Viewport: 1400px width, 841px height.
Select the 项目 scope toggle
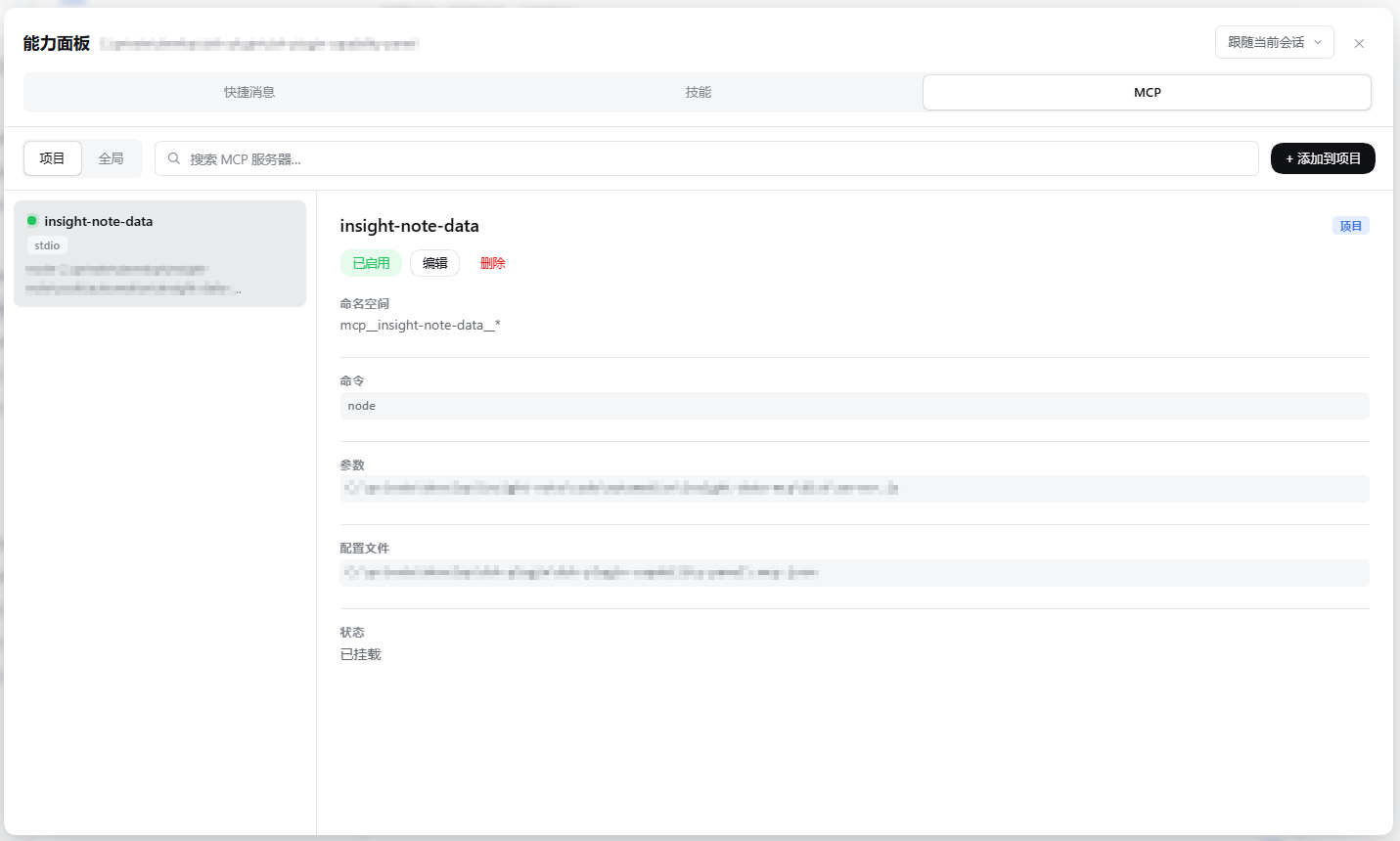[x=53, y=158]
